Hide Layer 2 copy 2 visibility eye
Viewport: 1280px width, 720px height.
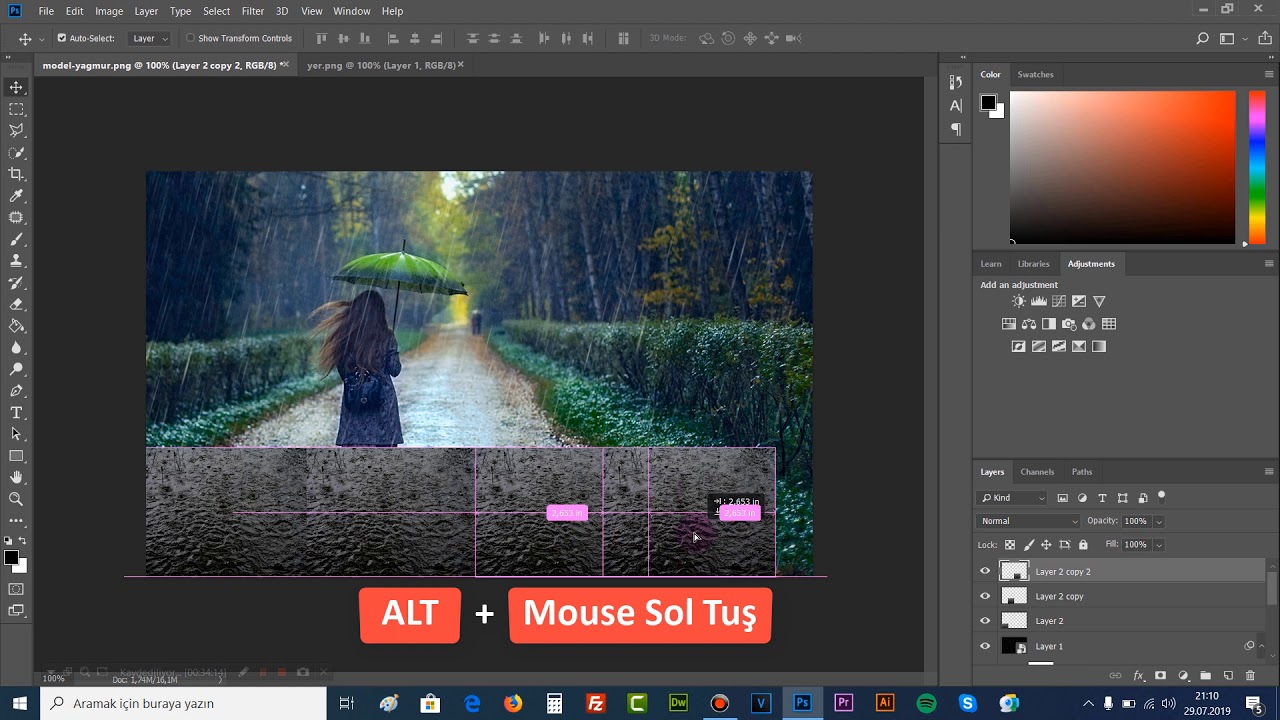[x=985, y=571]
